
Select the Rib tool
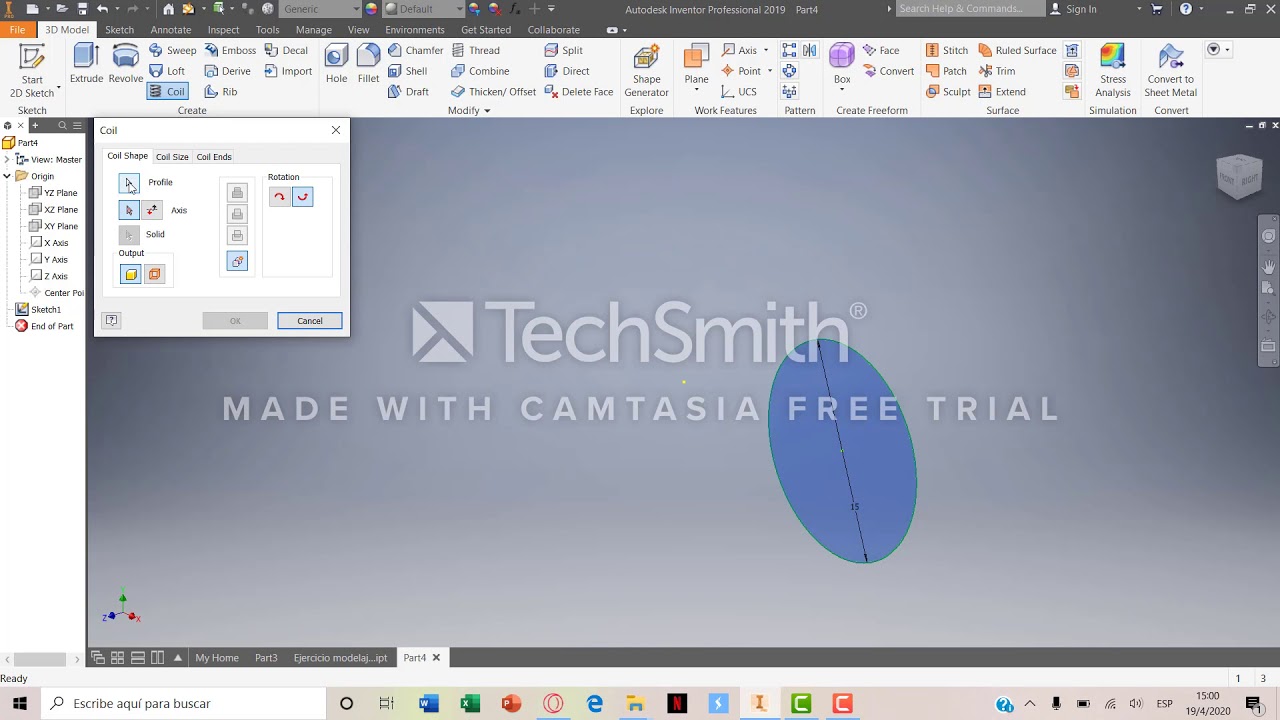[x=221, y=92]
